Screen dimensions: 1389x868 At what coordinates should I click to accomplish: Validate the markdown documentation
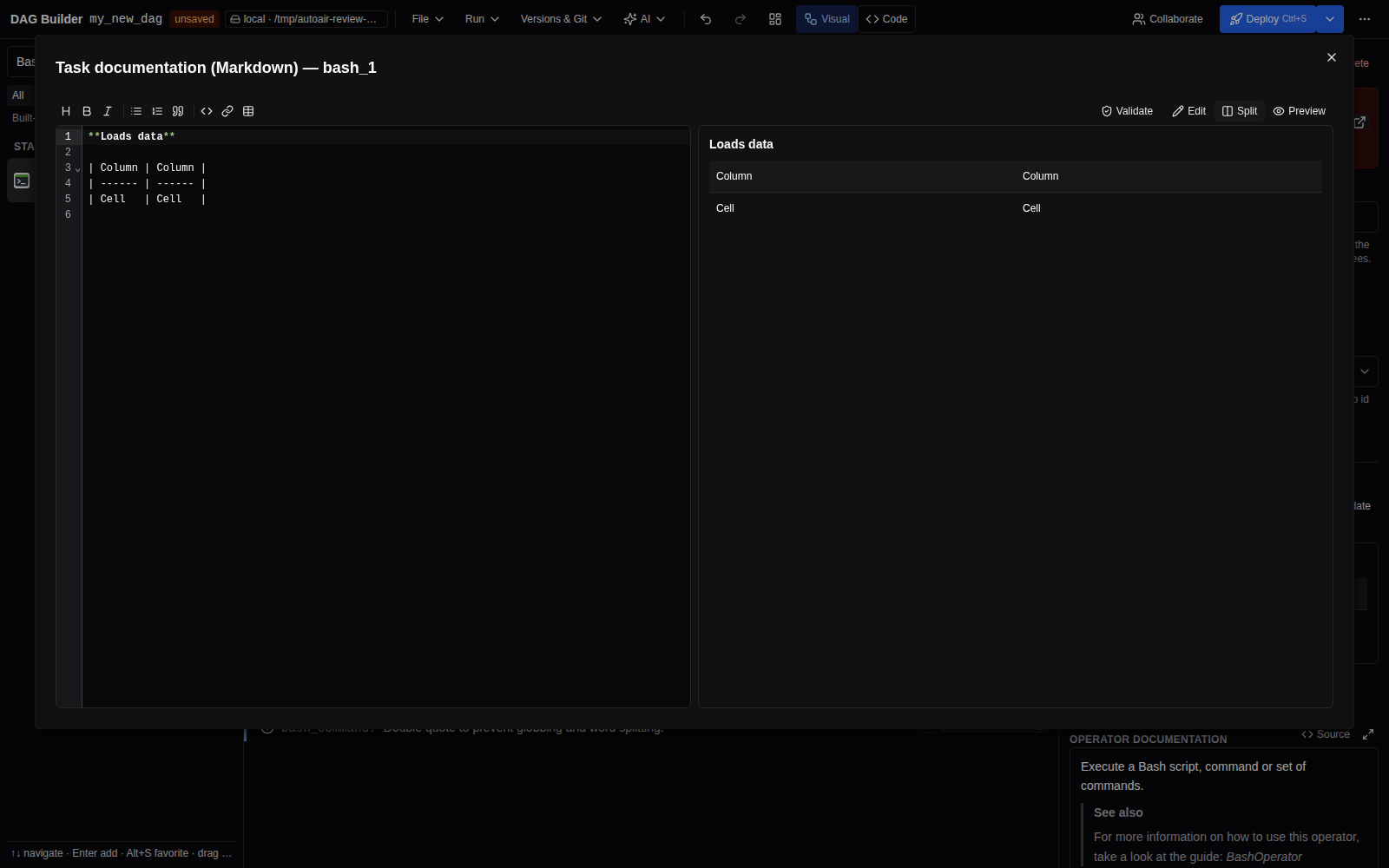coord(1127,111)
